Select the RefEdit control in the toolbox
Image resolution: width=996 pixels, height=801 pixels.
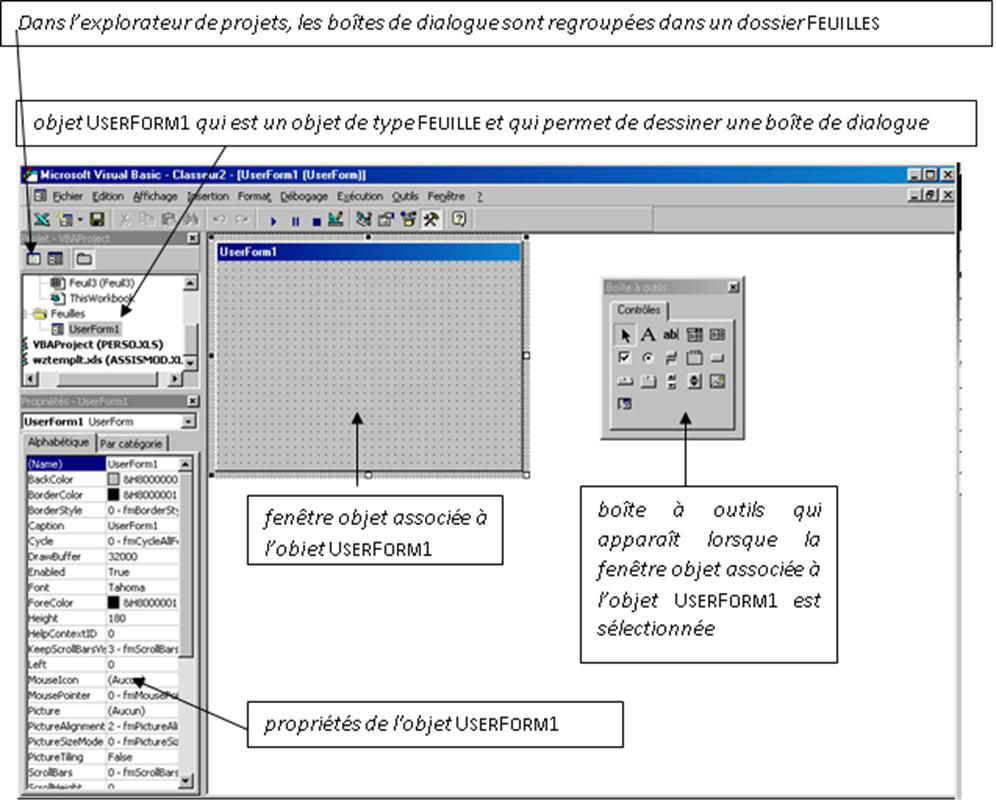pos(624,403)
